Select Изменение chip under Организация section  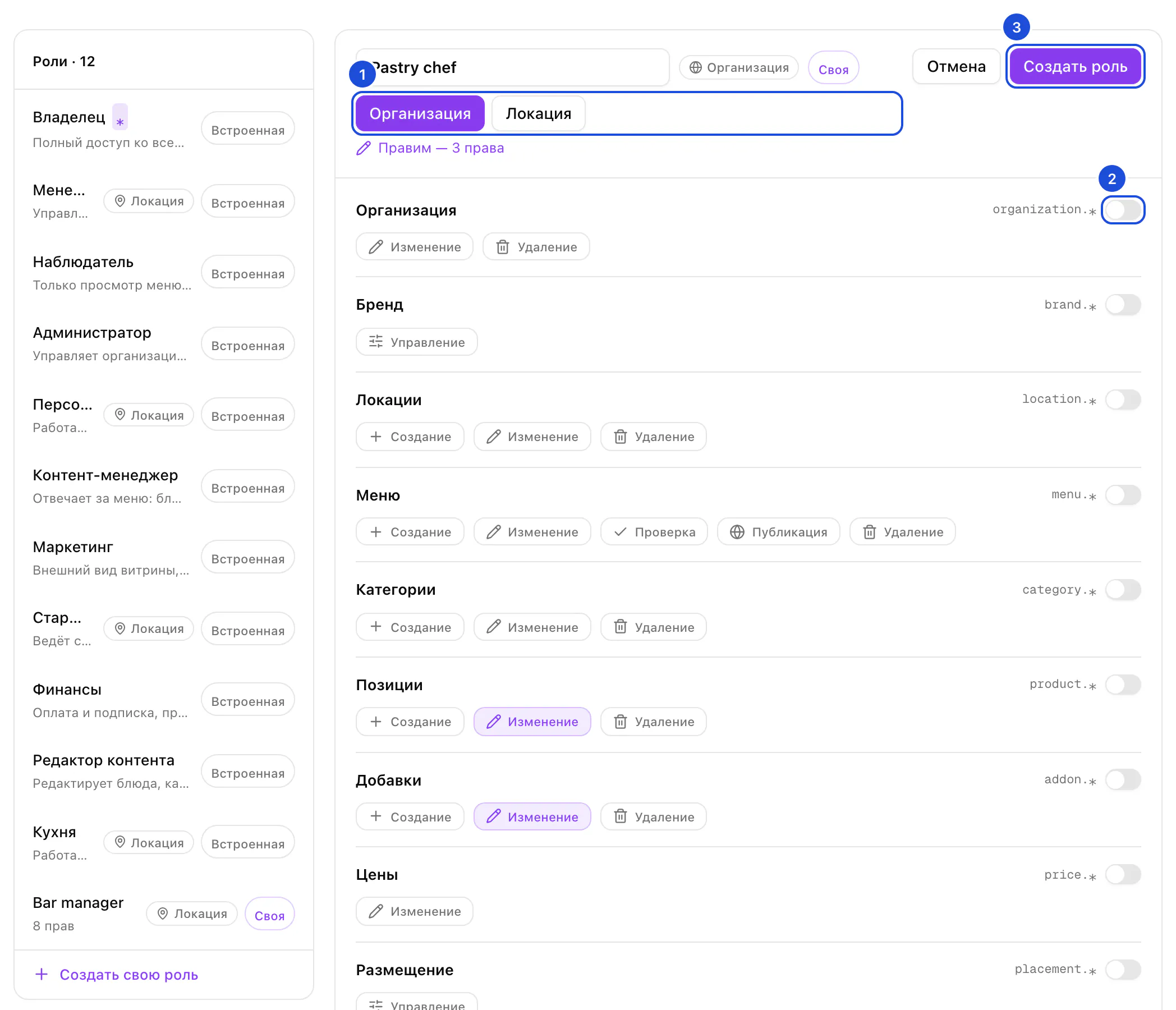(414, 247)
